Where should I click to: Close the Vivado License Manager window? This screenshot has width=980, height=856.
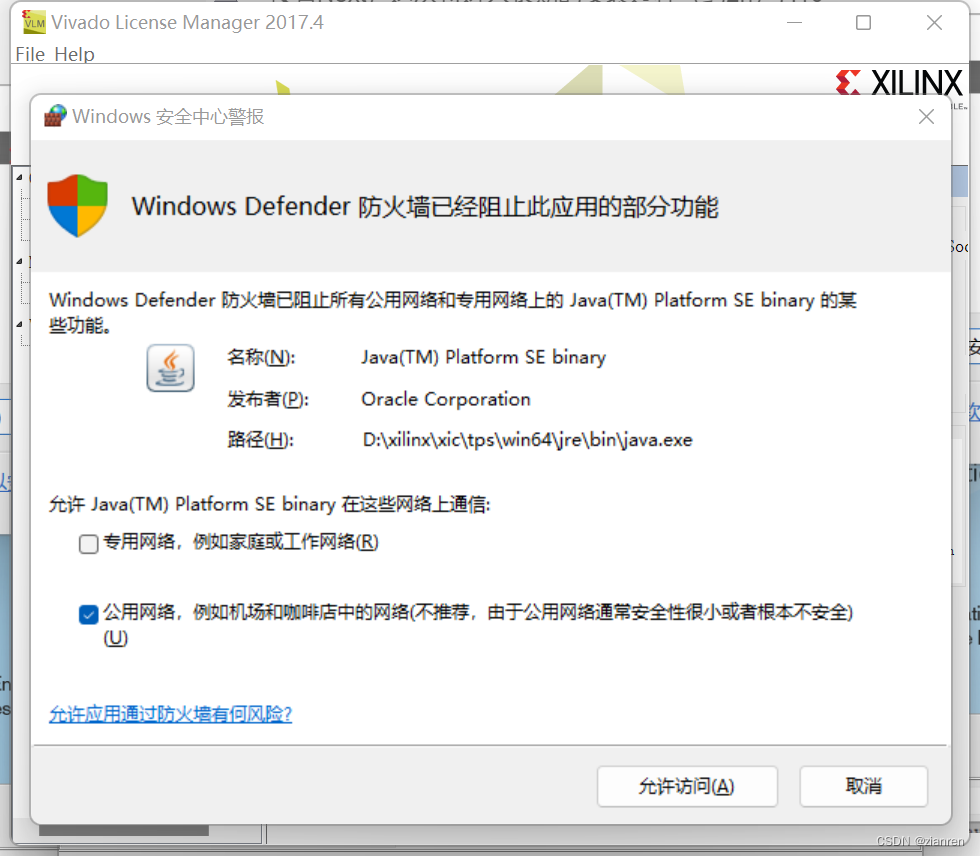(934, 22)
